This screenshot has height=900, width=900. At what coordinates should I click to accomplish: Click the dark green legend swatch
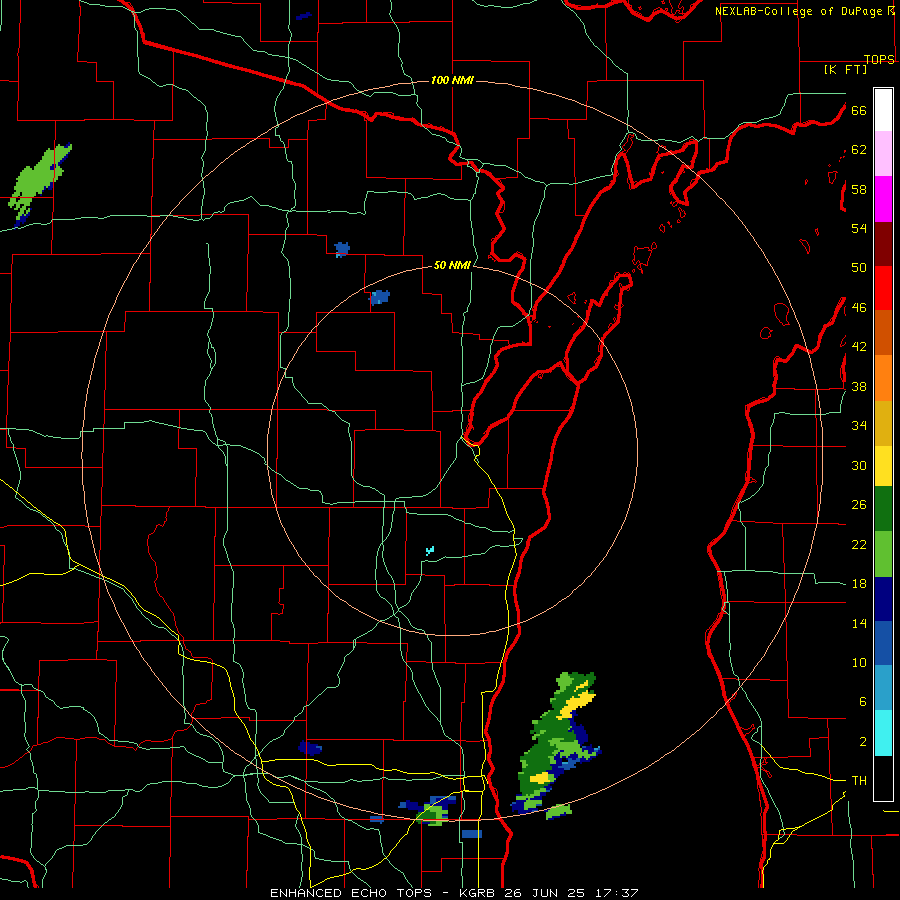click(883, 509)
